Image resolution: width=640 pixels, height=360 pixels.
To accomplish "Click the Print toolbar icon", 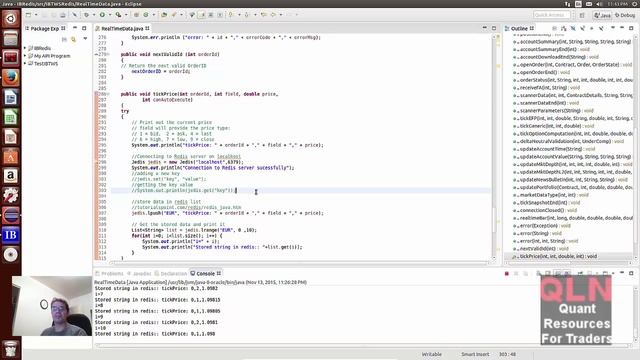I will point(62,15).
